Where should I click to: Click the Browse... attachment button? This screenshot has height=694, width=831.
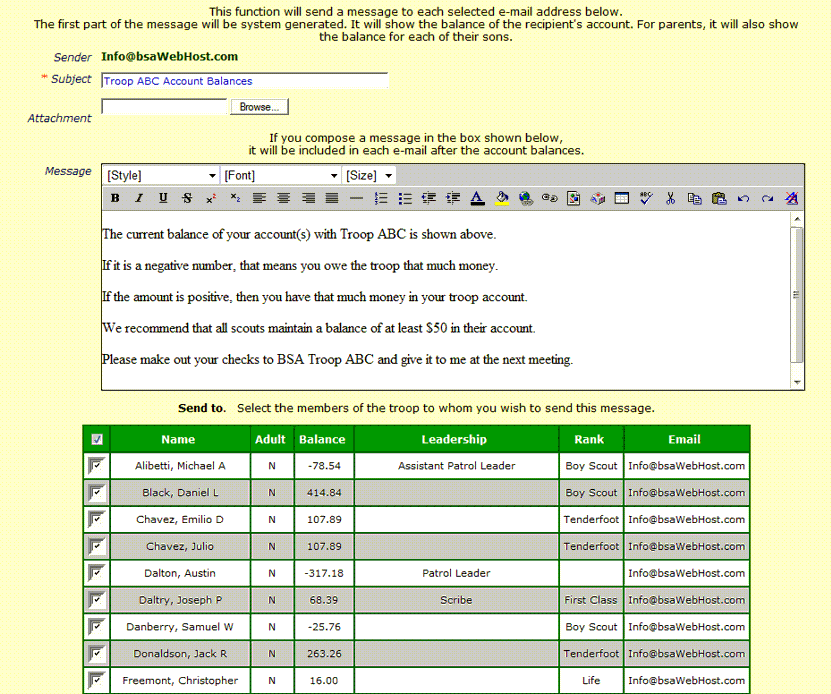(x=259, y=107)
